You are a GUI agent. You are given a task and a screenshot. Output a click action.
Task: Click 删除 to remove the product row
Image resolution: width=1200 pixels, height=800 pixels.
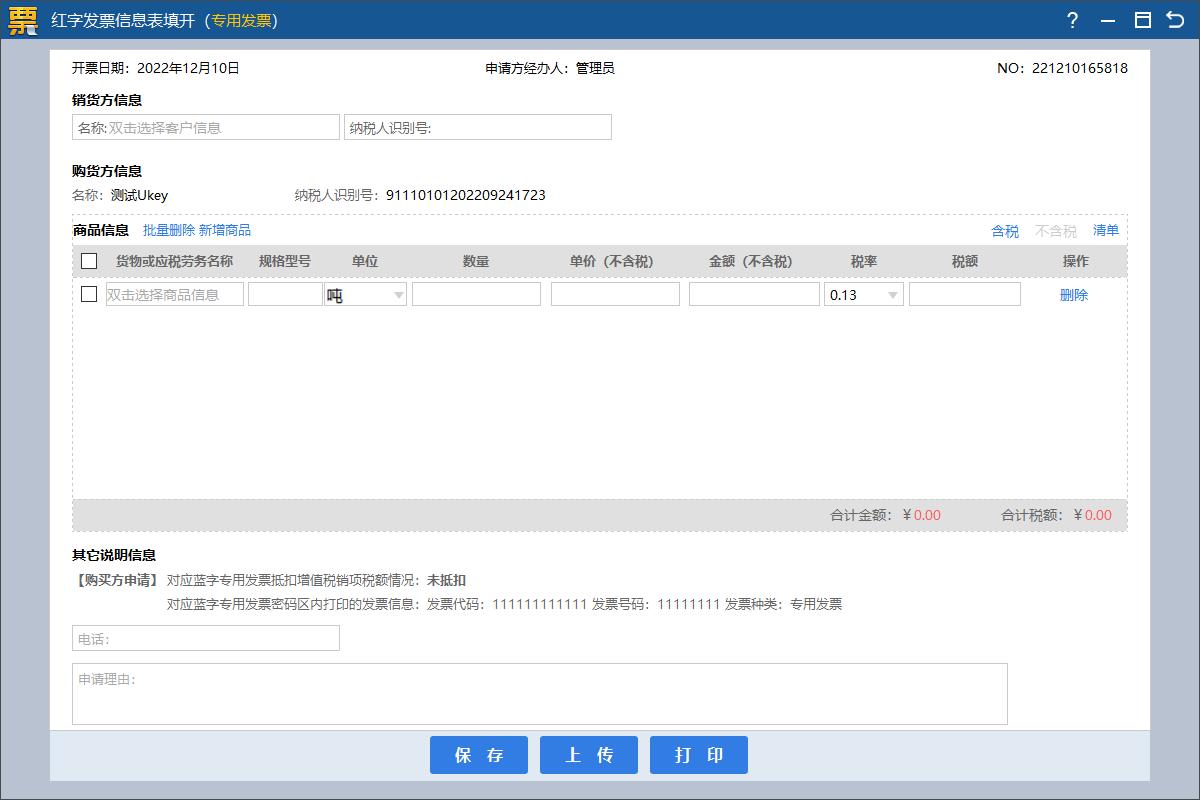tap(1073, 294)
